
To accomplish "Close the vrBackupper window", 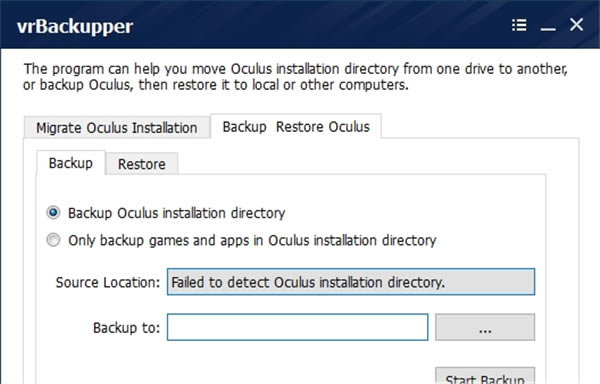I will pyautogui.click(x=576, y=25).
